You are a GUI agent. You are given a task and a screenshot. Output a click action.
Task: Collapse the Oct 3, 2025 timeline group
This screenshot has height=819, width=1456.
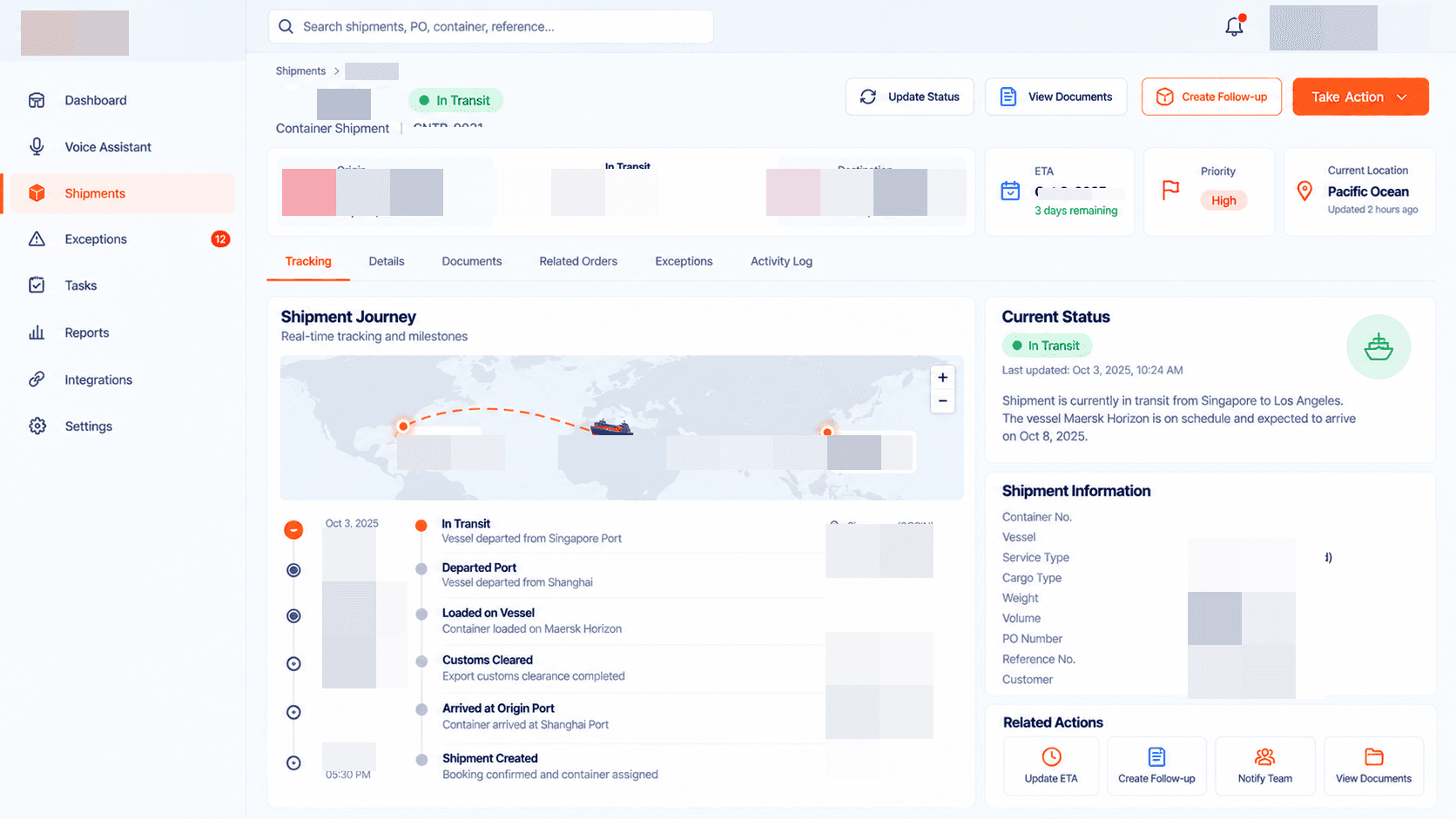tap(293, 529)
